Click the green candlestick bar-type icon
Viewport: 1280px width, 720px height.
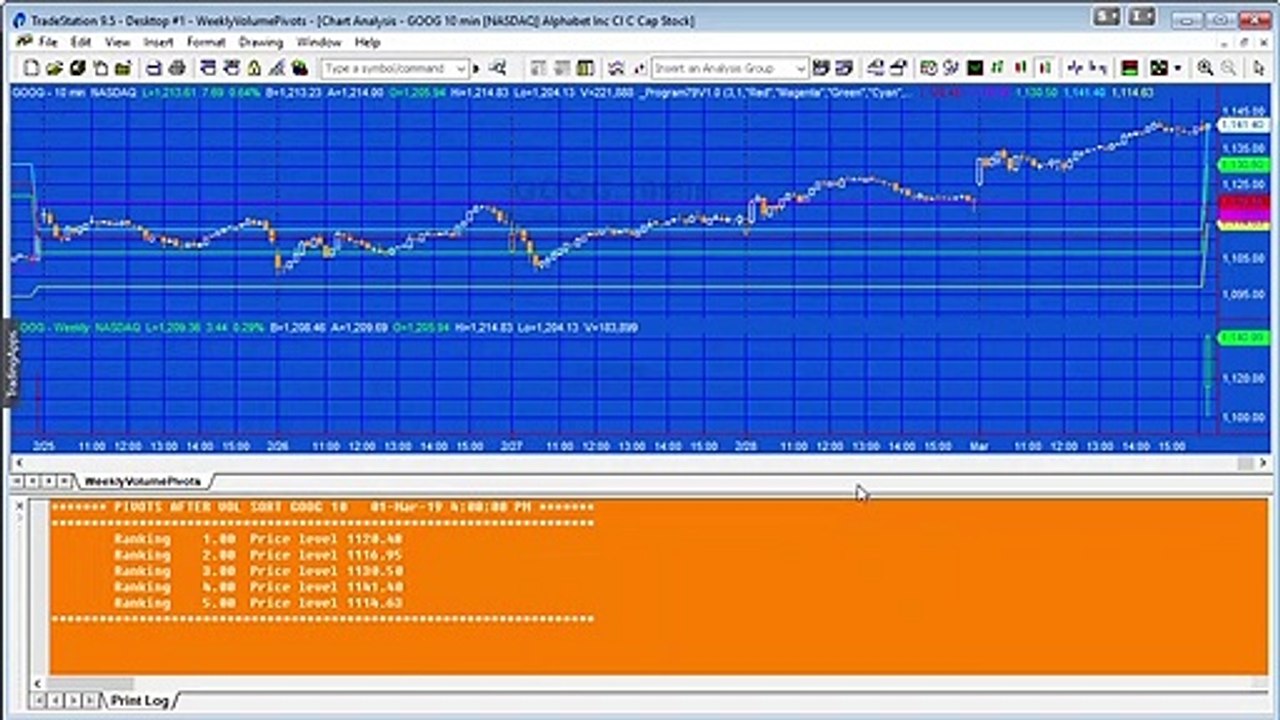[x=997, y=68]
